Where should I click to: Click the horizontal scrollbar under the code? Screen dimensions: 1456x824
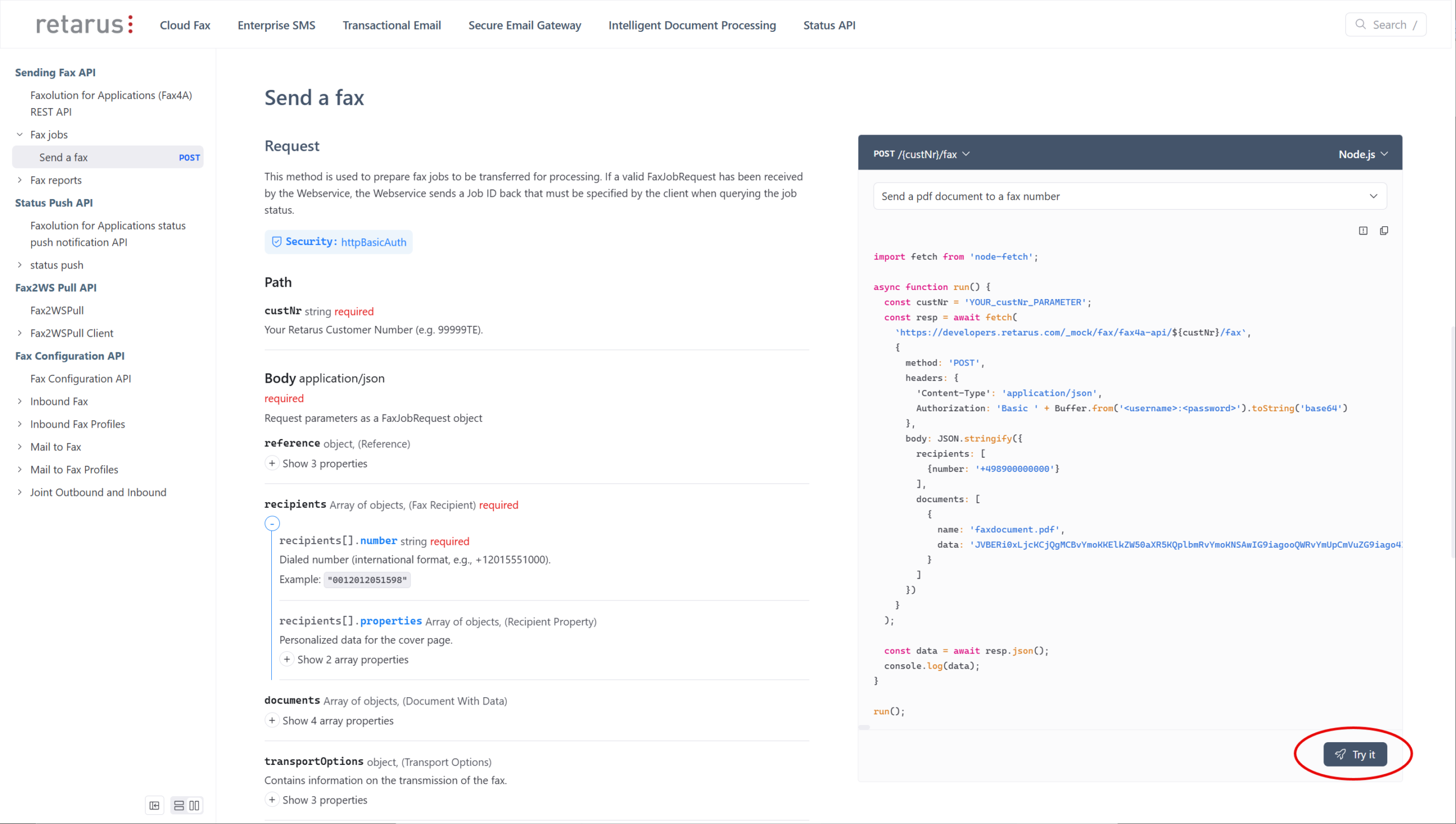click(864, 727)
